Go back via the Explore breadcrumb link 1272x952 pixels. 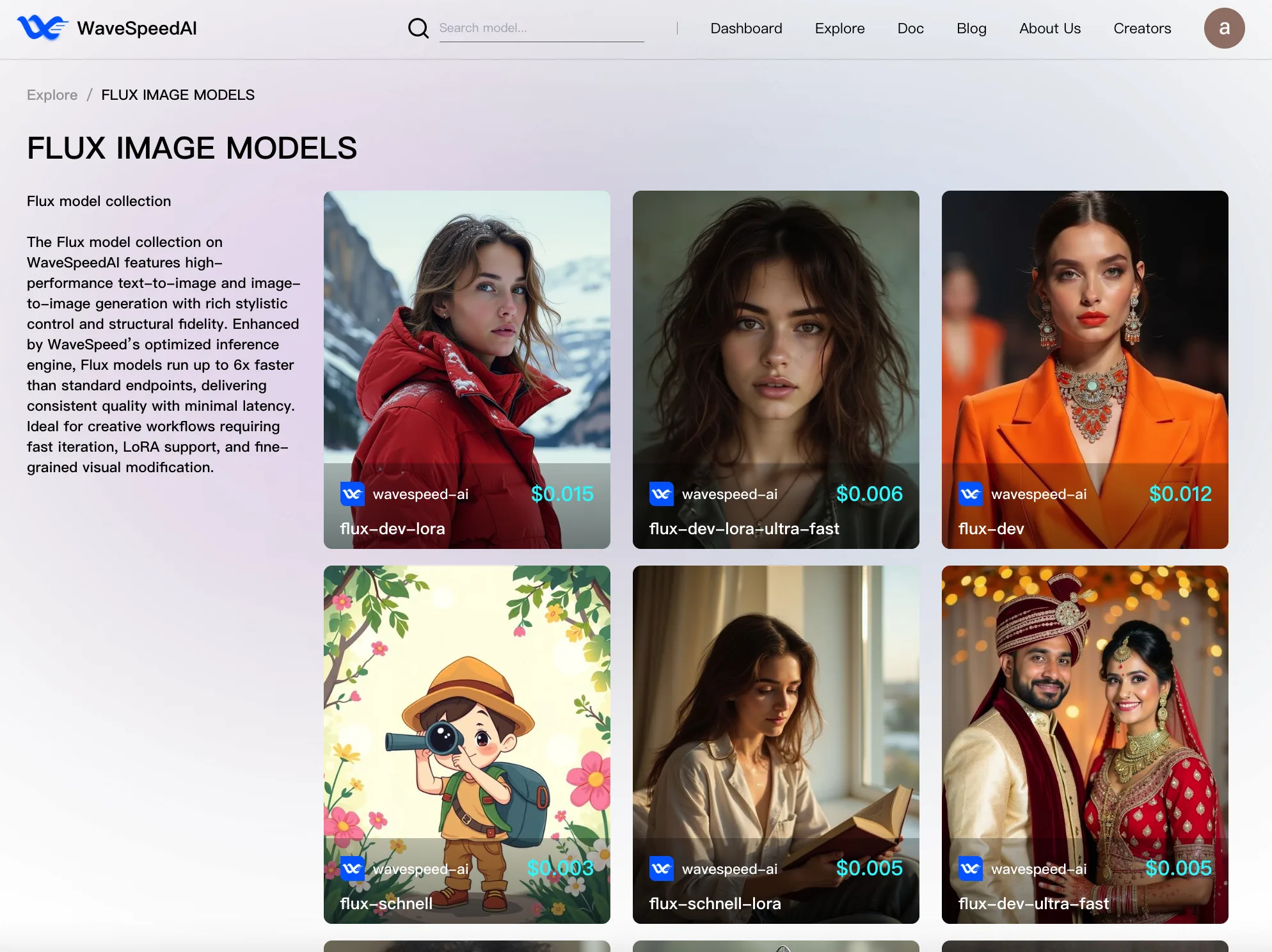coord(52,95)
